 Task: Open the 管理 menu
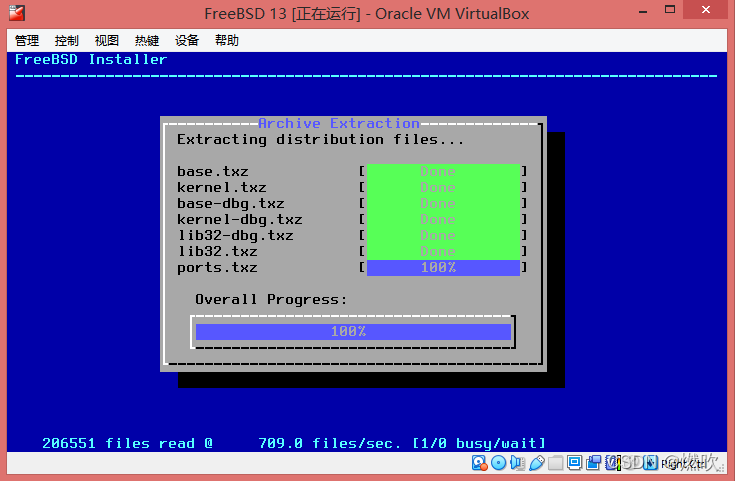(27, 41)
